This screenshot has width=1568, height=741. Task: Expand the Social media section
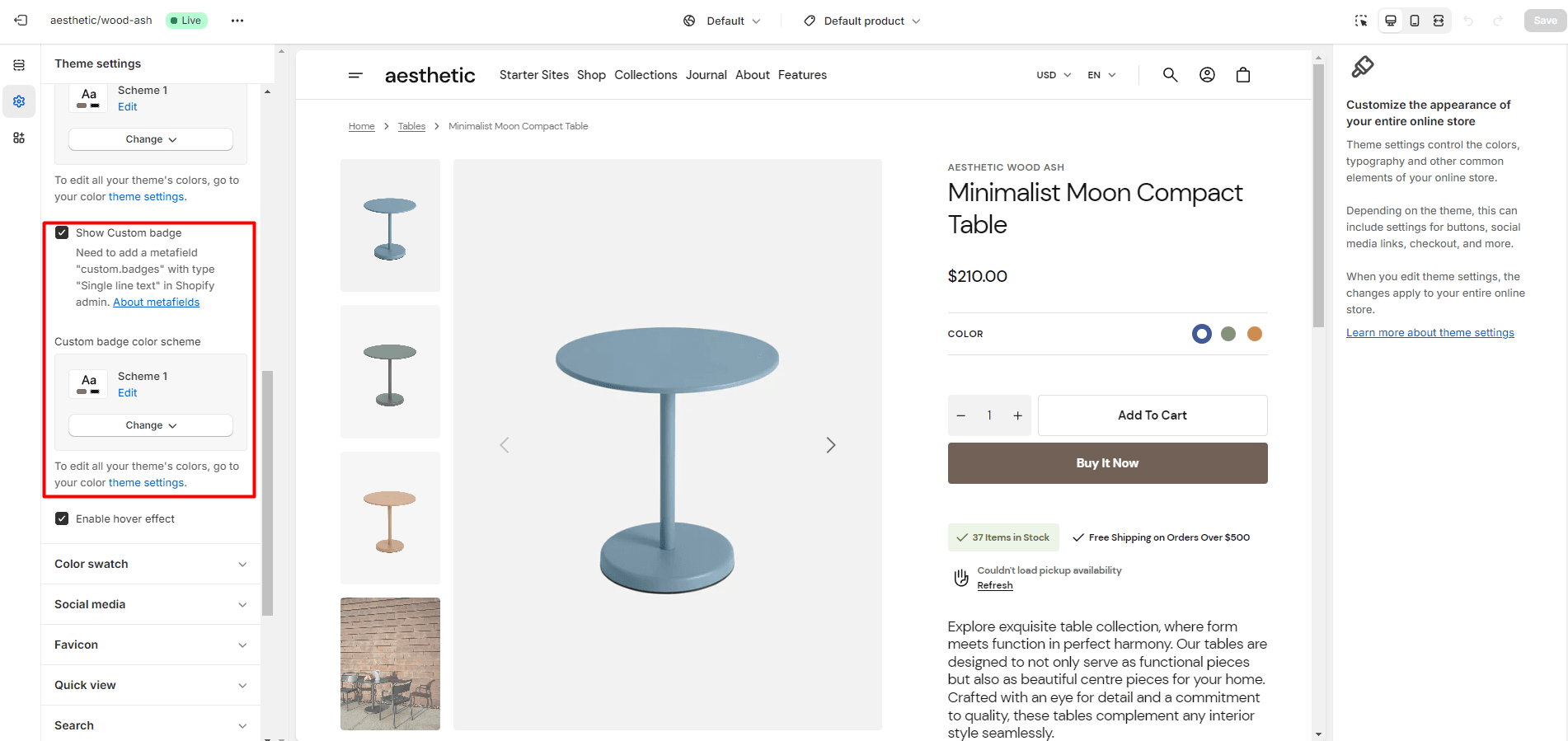151,604
